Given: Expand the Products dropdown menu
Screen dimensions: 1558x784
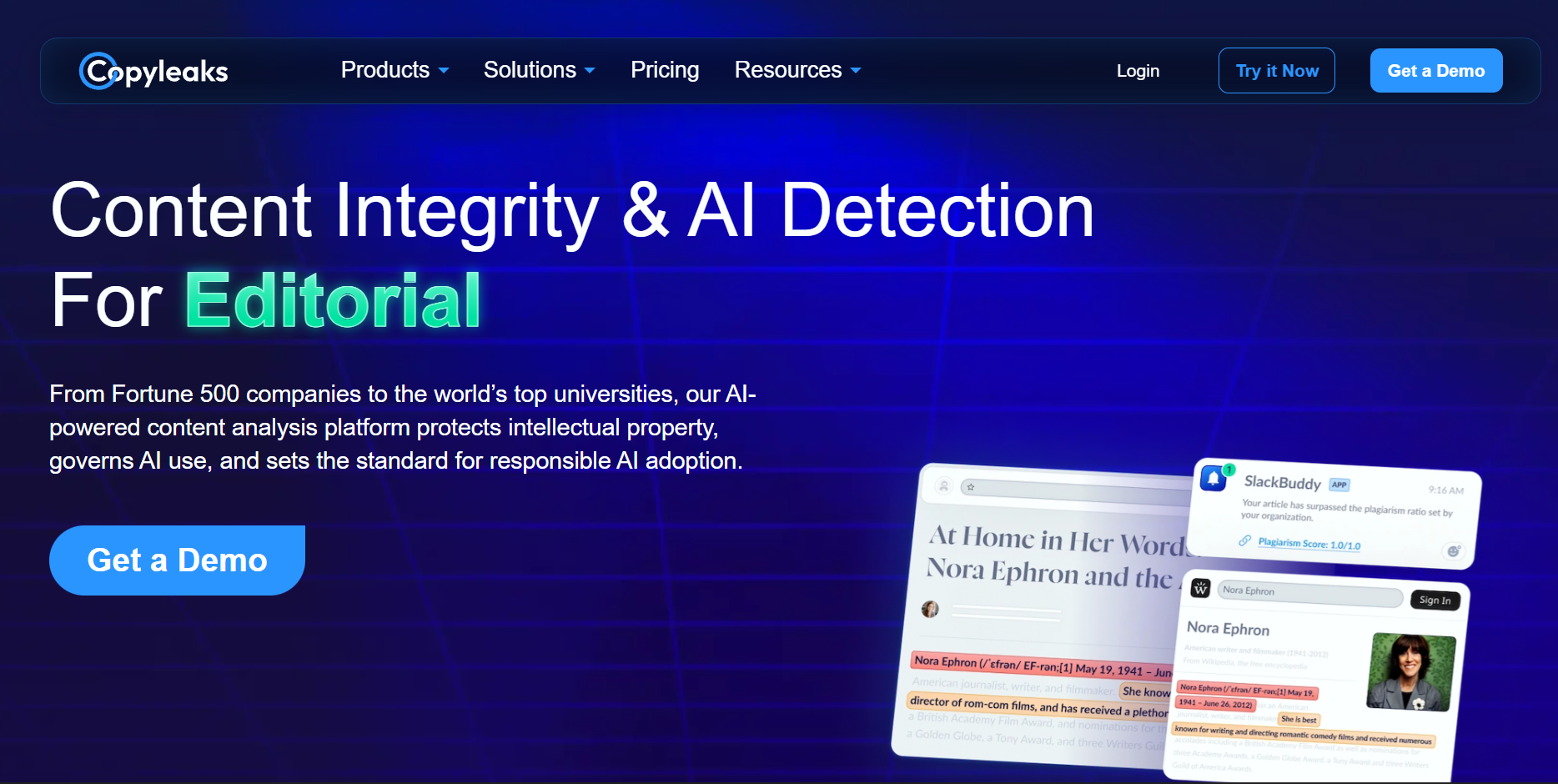Looking at the screenshot, I should coord(395,71).
